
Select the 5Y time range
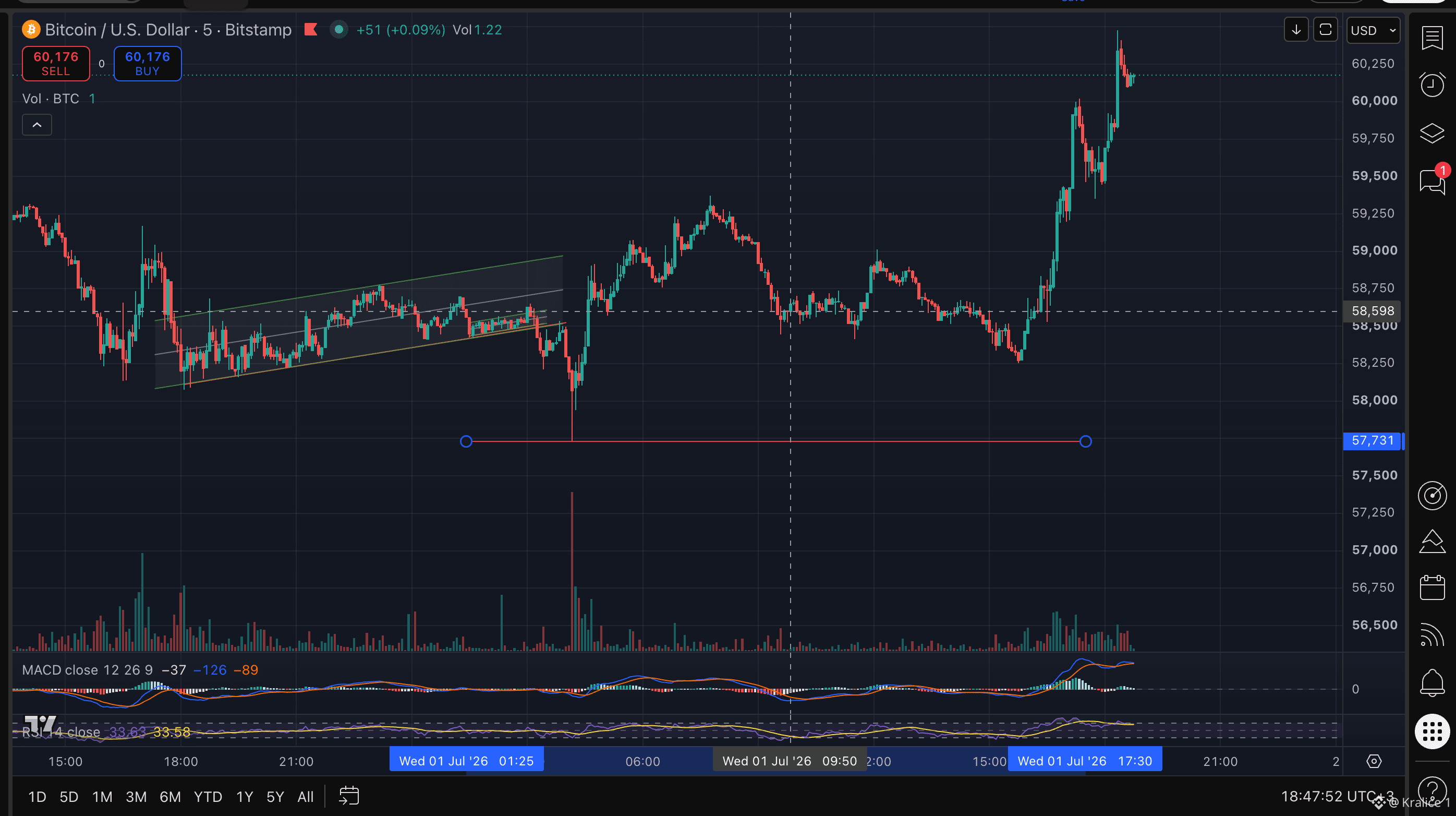click(x=275, y=797)
